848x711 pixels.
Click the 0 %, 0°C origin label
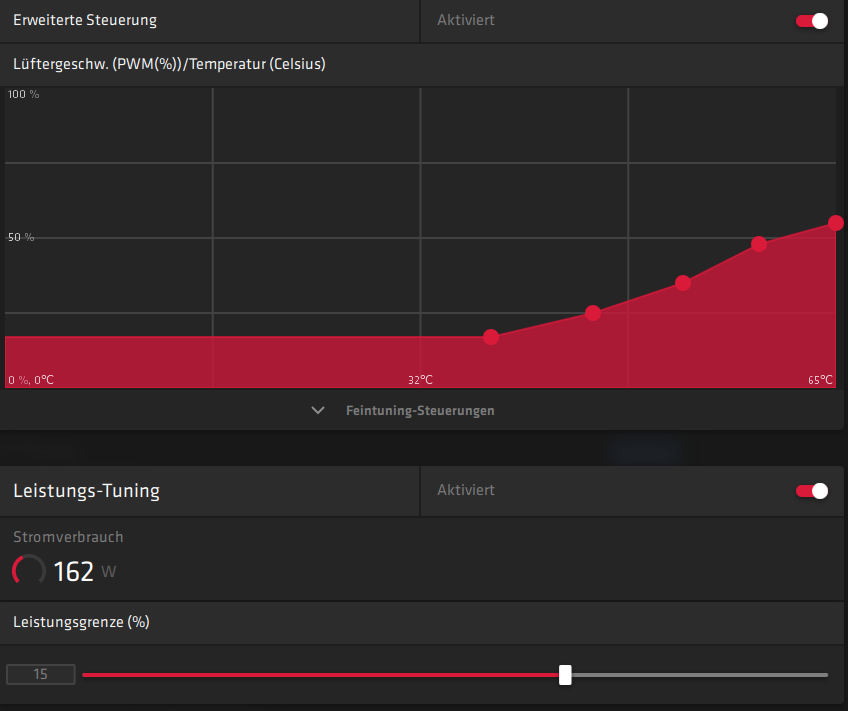click(x=31, y=380)
